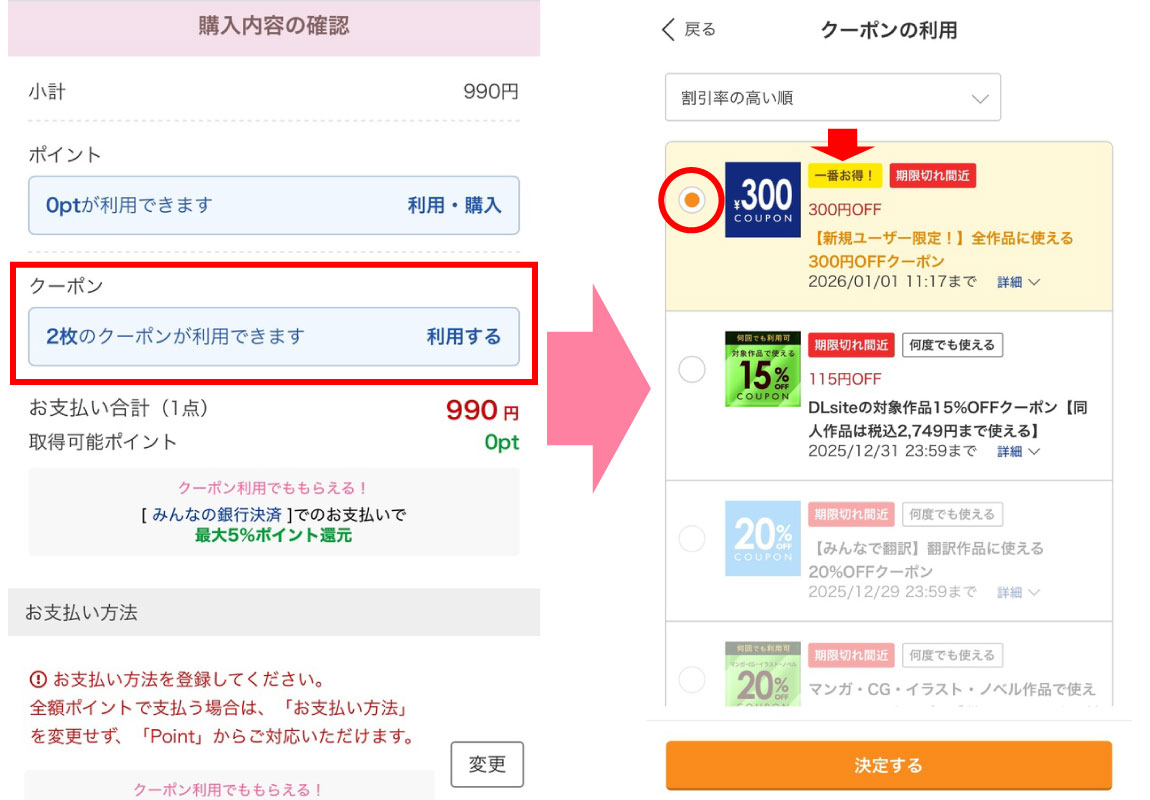Click the green 15% OFF coupon image
The height and width of the screenshot is (800, 1150).
tap(763, 369)
